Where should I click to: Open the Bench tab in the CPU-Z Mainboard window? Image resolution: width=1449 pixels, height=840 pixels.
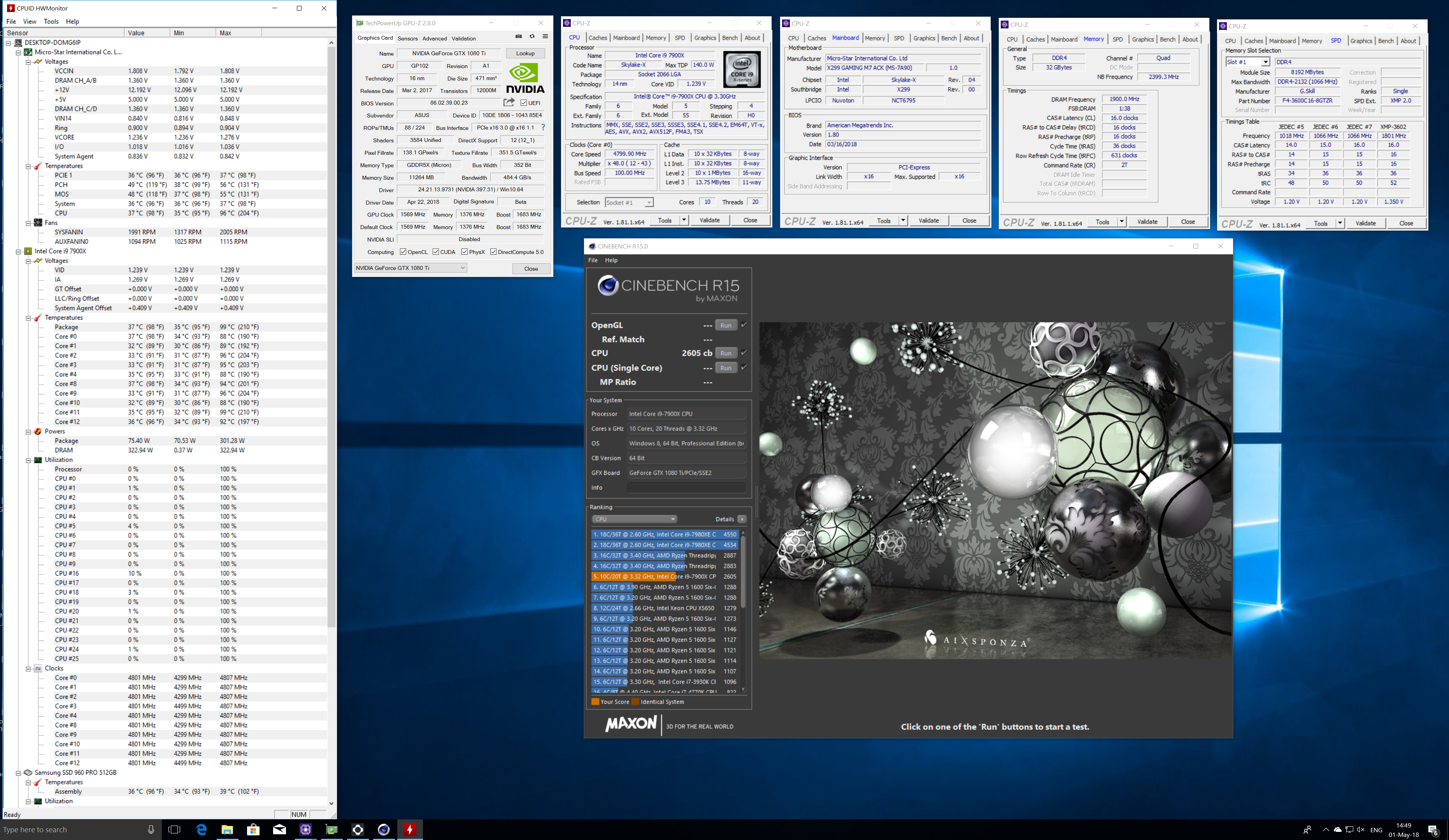949,38
